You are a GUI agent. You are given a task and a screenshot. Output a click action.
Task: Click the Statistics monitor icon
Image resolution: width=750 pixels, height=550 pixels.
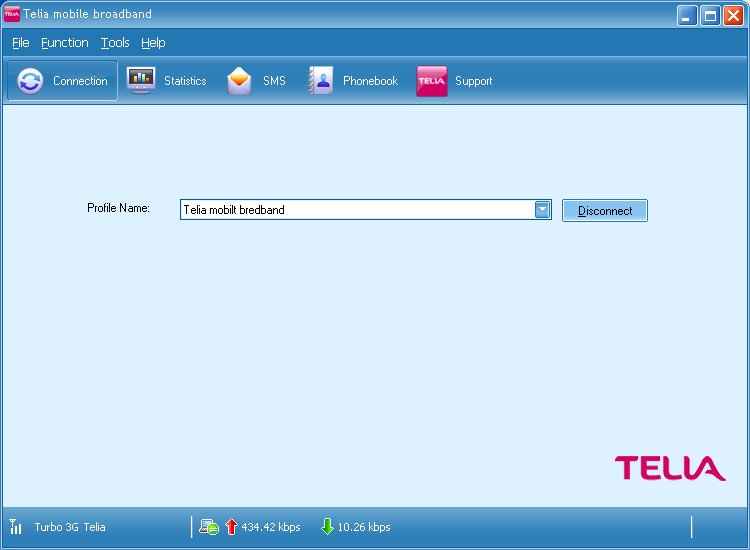[141, 80]
